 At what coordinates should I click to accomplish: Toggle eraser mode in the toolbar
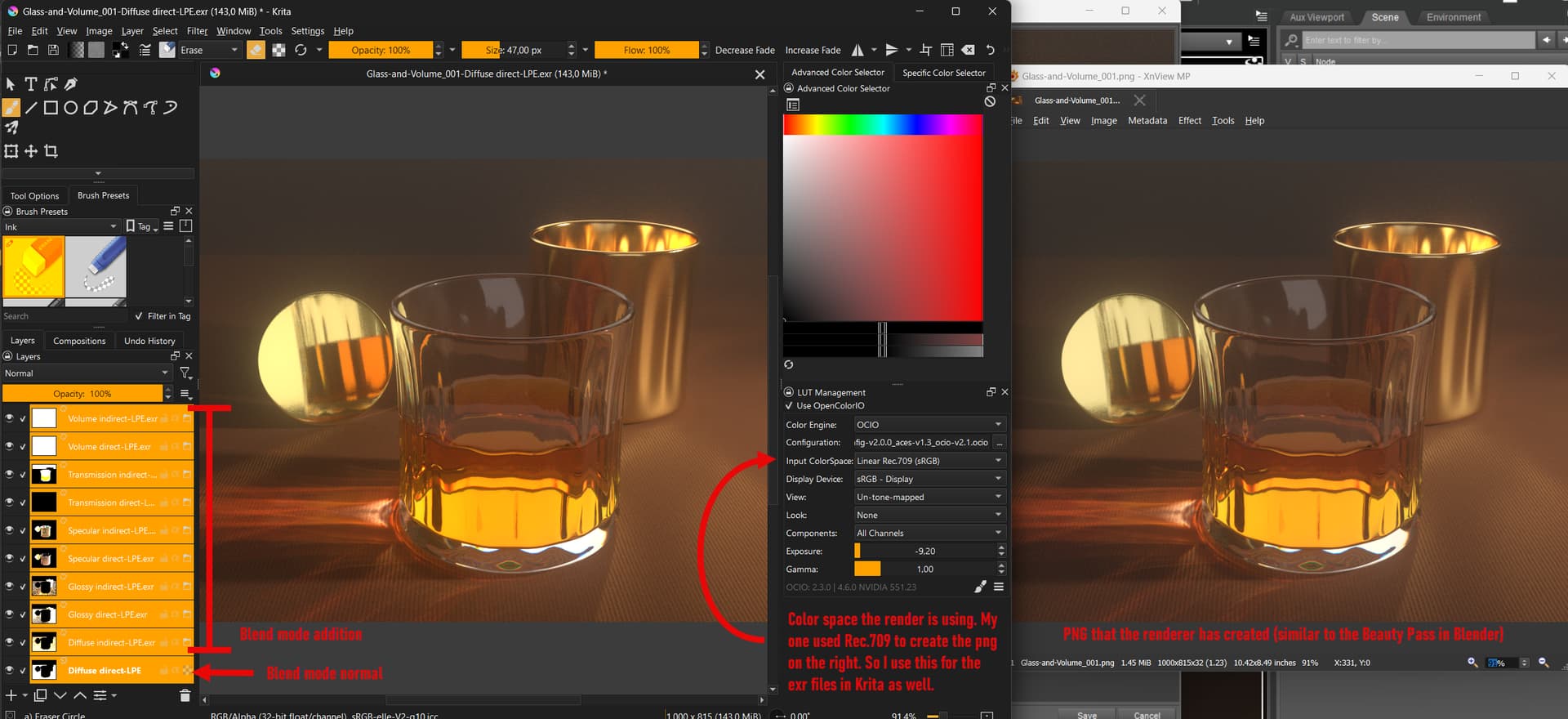tap(256, 50)
